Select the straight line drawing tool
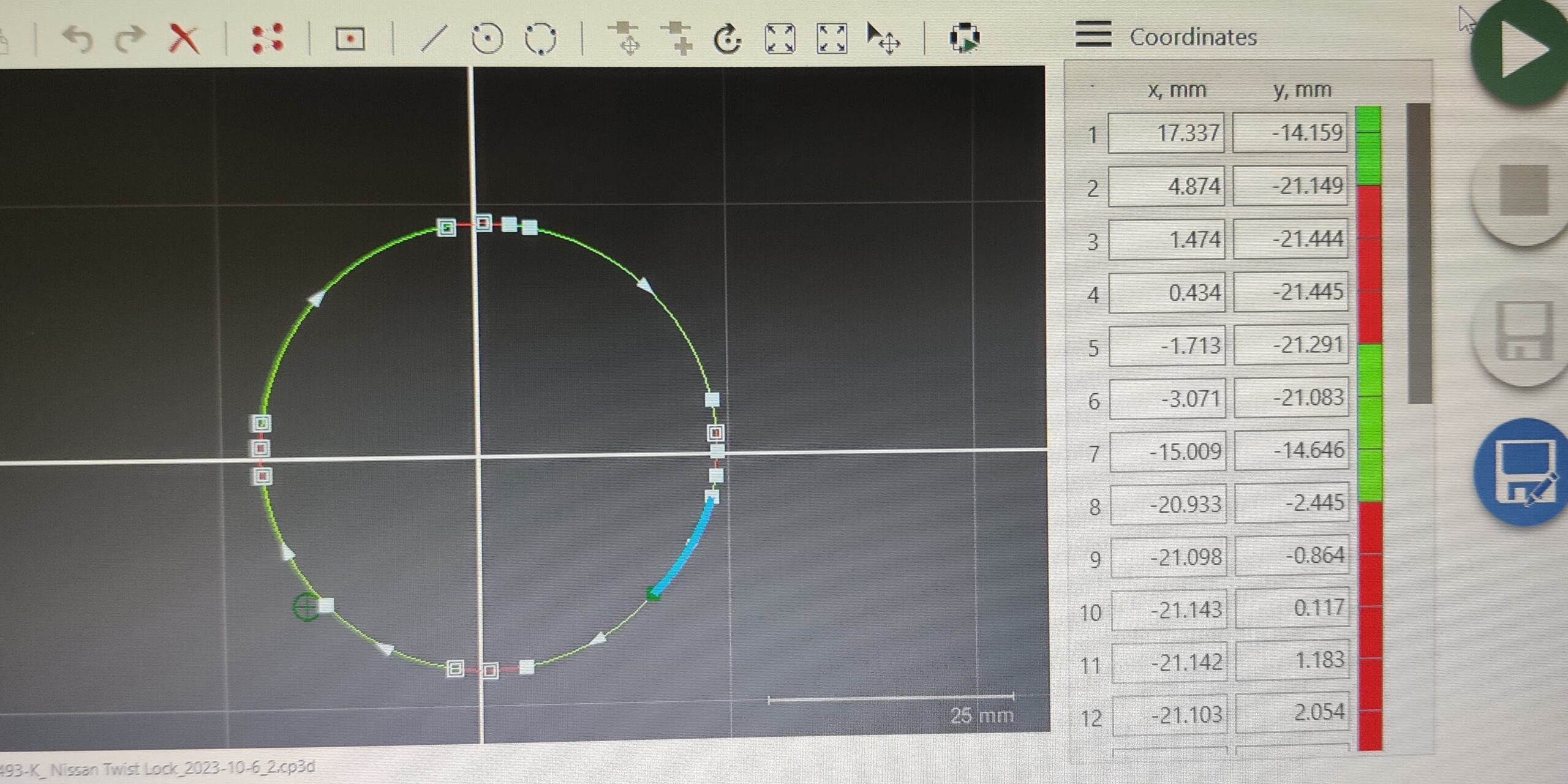The height and width of the screenshot is (784, 1568). (434, 39)
